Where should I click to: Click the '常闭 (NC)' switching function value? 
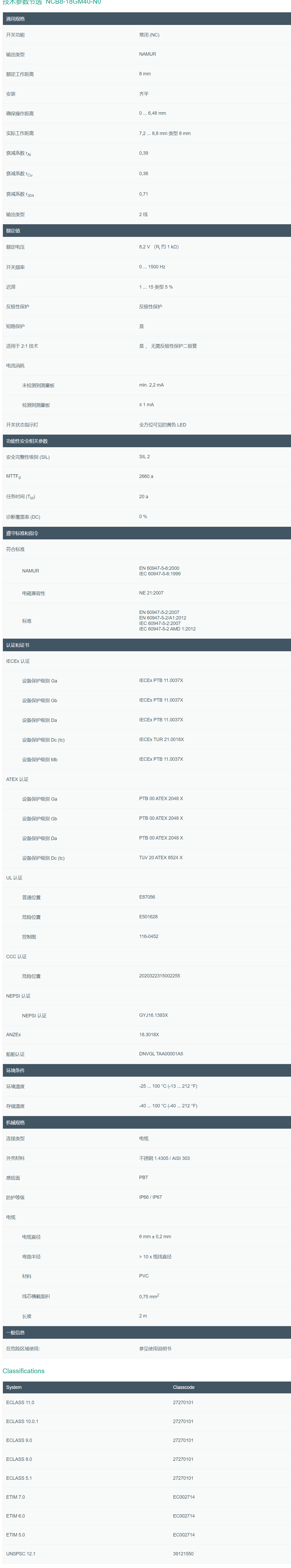click(x=149, y=35)
